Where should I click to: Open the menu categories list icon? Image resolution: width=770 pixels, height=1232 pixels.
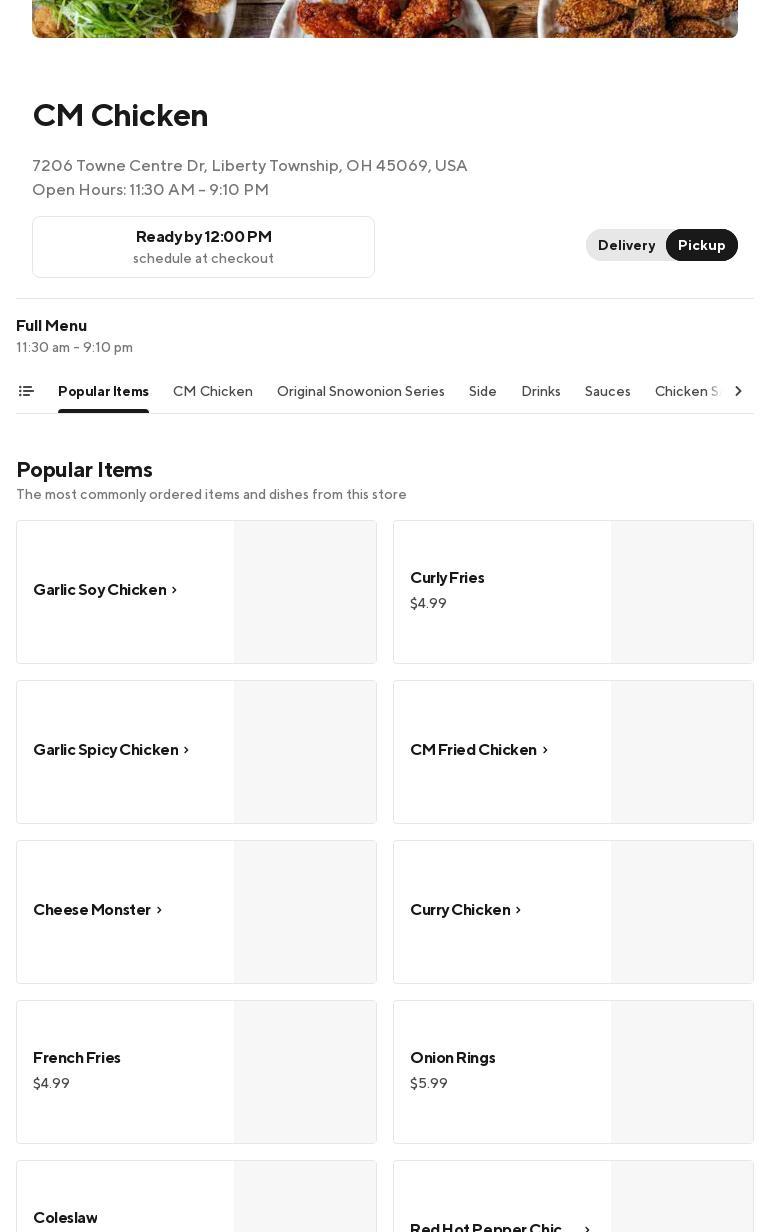point(26,391)
